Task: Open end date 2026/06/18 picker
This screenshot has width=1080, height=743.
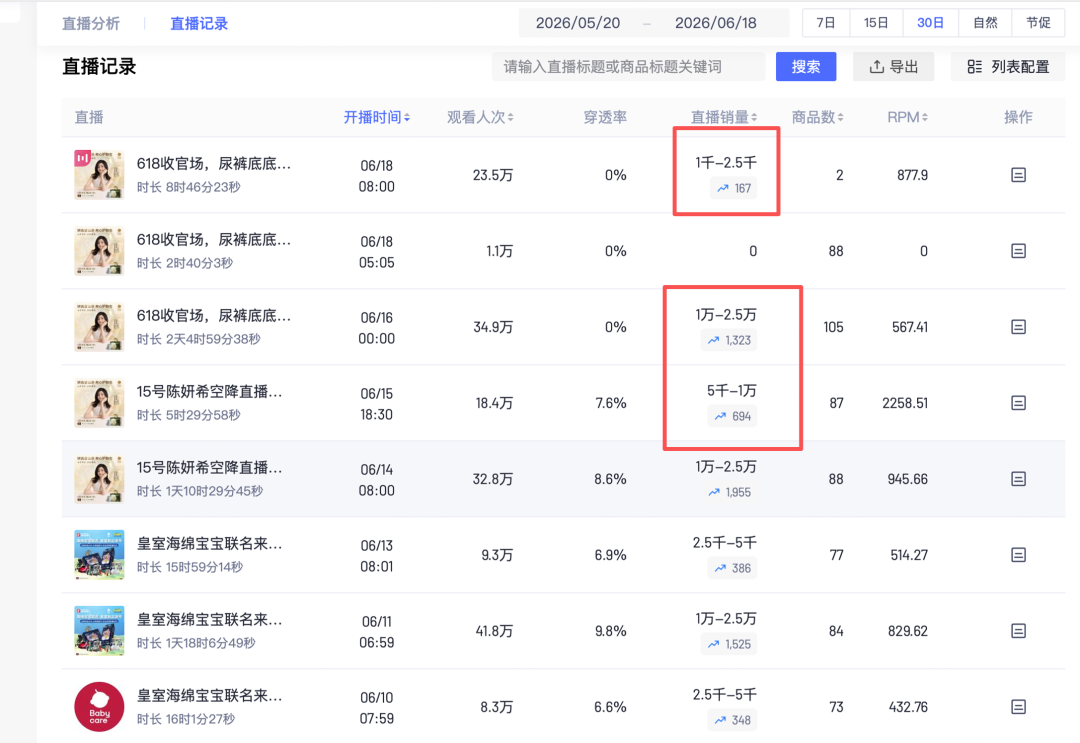Action: pyautogui.click(x=716, y=23)
